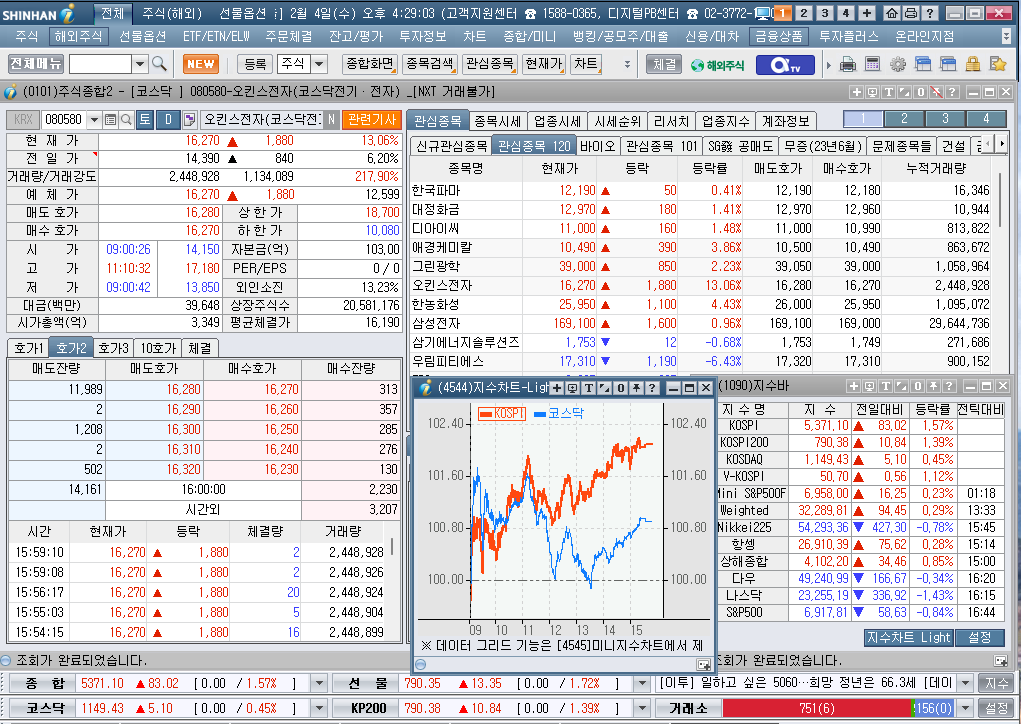The height and width of the screenshot is (724, 1021).
Task: Open stock code 080580 history dropdown
Action: pyautogui.click(x=94, y=119)
